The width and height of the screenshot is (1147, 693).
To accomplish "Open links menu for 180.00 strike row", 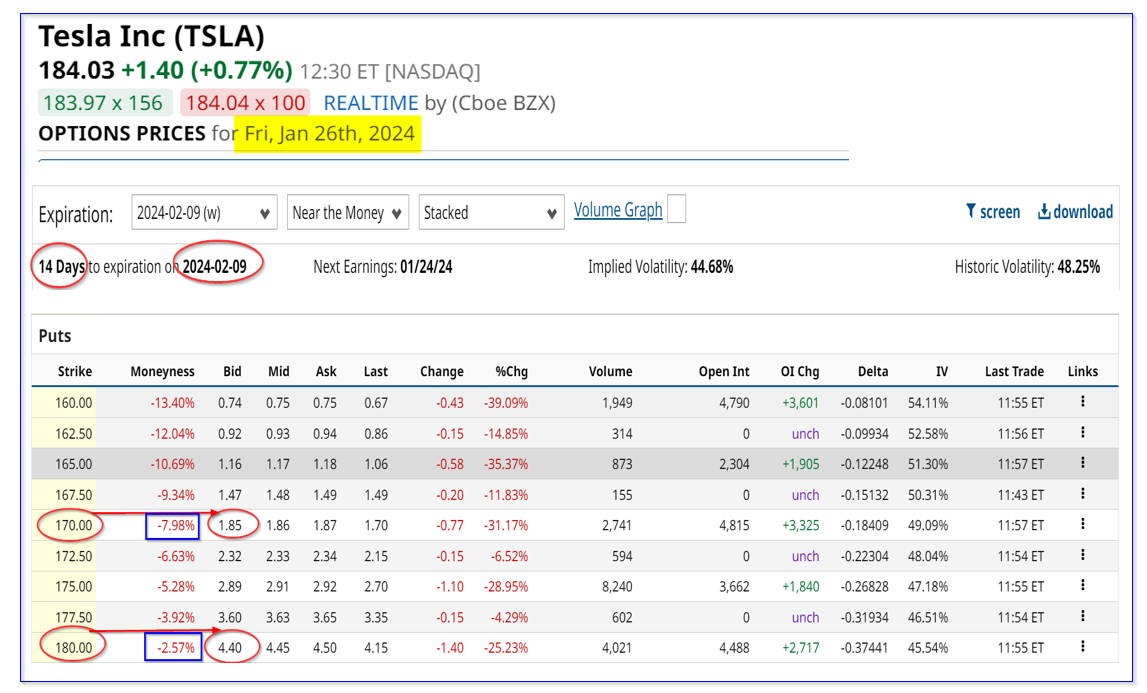I will [1082, 647].
